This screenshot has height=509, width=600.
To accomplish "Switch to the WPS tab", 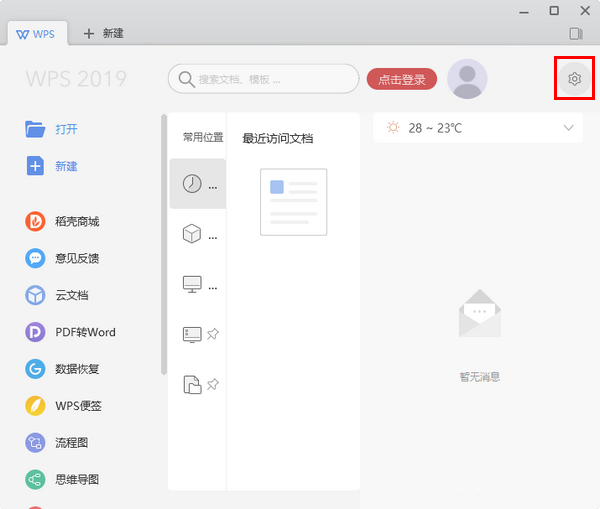I will click(39, 33).
